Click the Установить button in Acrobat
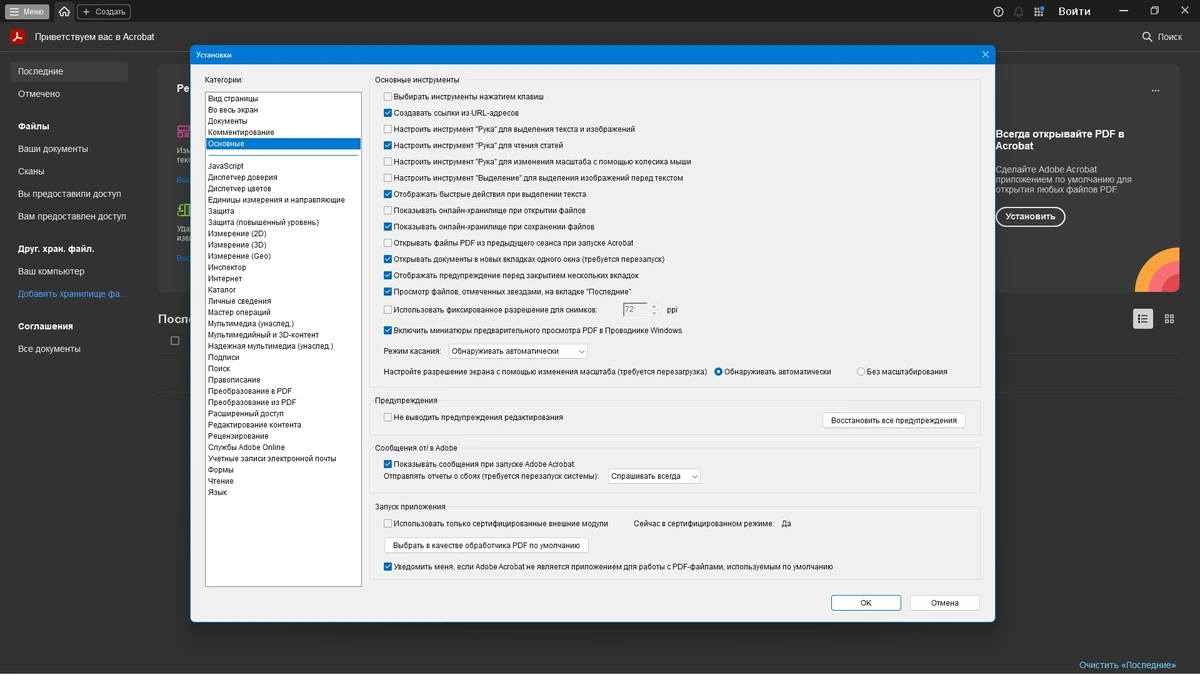 [1030, 216]
